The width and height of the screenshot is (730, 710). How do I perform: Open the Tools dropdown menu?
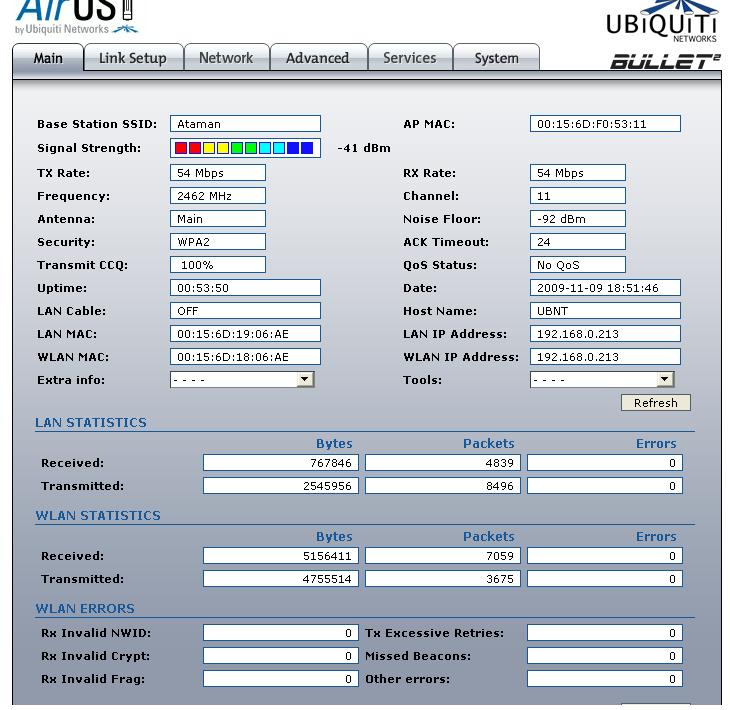coord(602,380)
